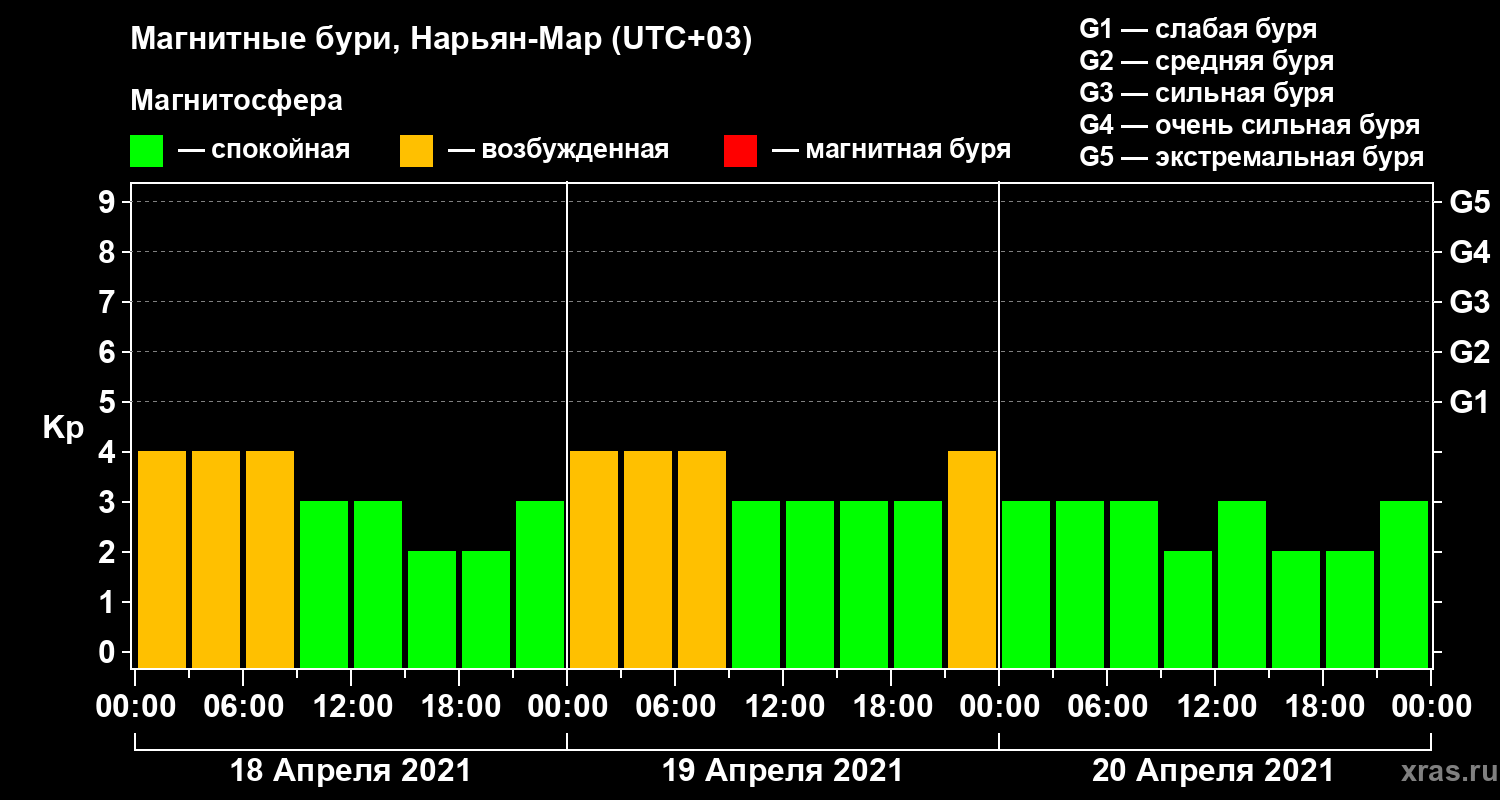Click the G5 tick label on the right axis
Image resolution: width=1500 pixels, height=800 pixels.
point(1469,203)
